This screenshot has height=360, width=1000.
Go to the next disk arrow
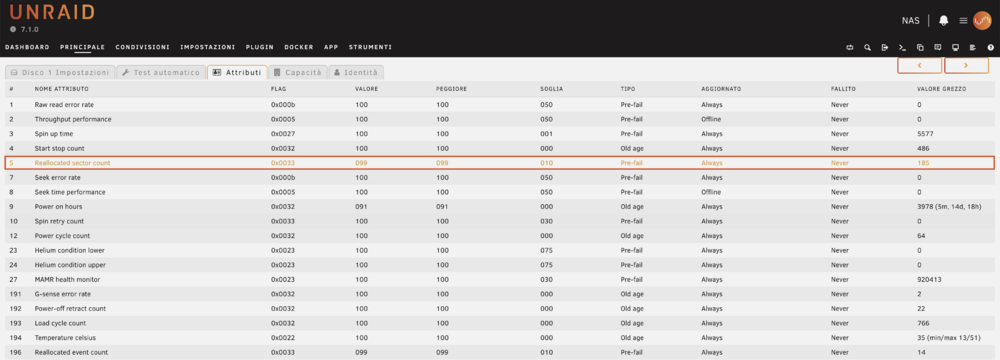966,65
